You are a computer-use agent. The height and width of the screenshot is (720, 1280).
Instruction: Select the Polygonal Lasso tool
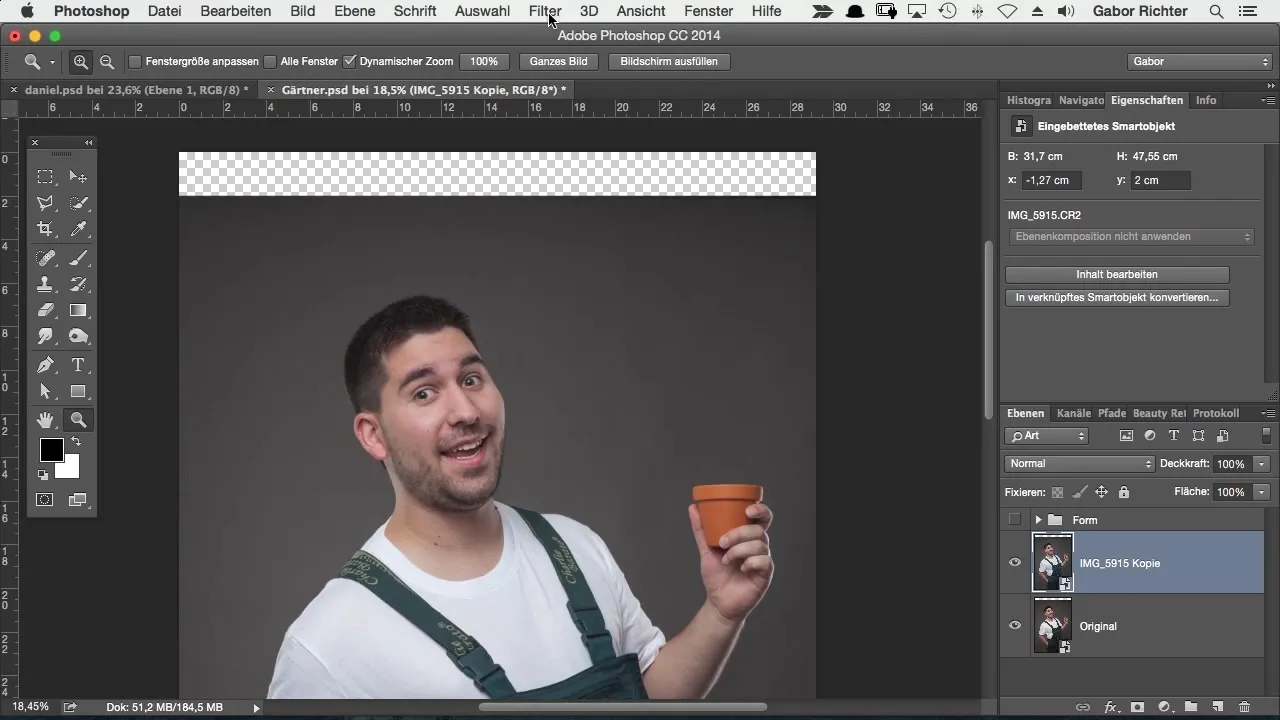point(45,203)
